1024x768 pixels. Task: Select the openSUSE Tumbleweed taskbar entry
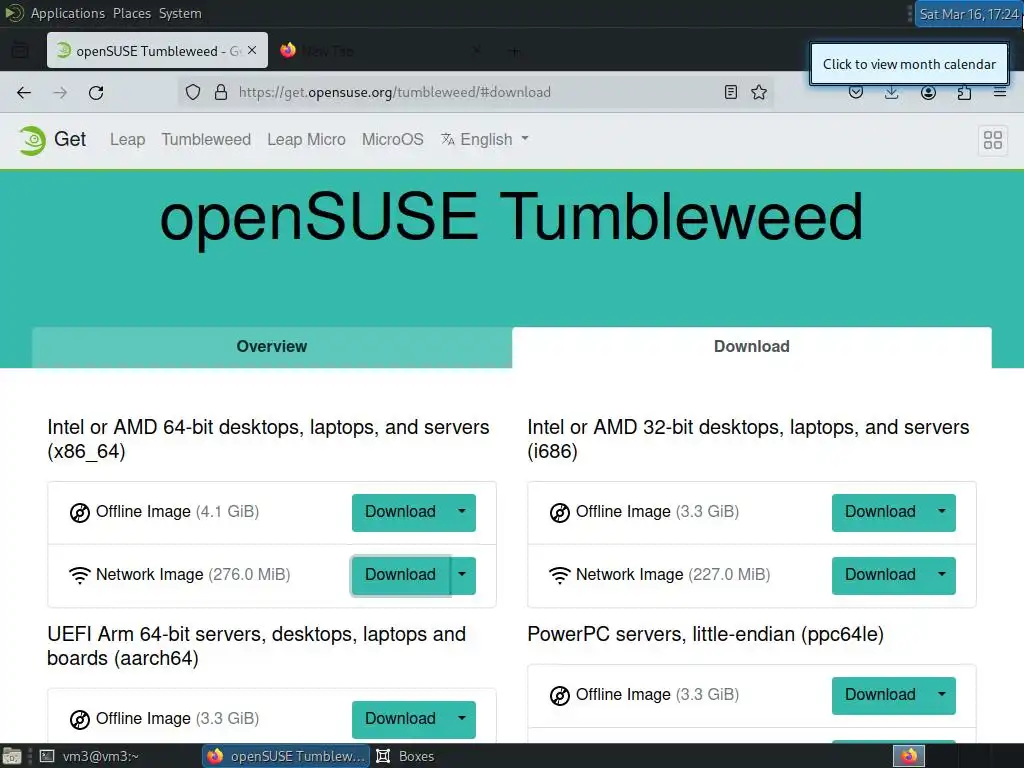pos(286,756)
